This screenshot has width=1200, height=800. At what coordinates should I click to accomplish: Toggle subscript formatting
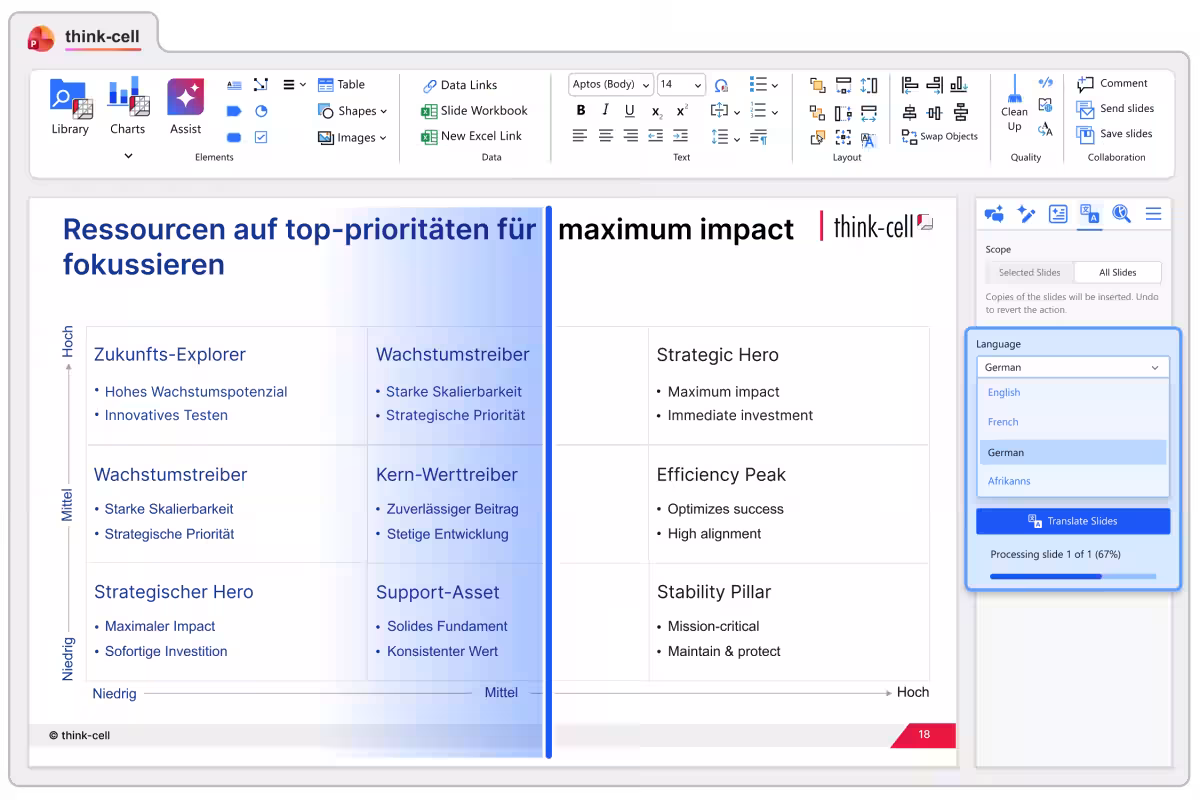pyautogui.click(x=656, y=111)
